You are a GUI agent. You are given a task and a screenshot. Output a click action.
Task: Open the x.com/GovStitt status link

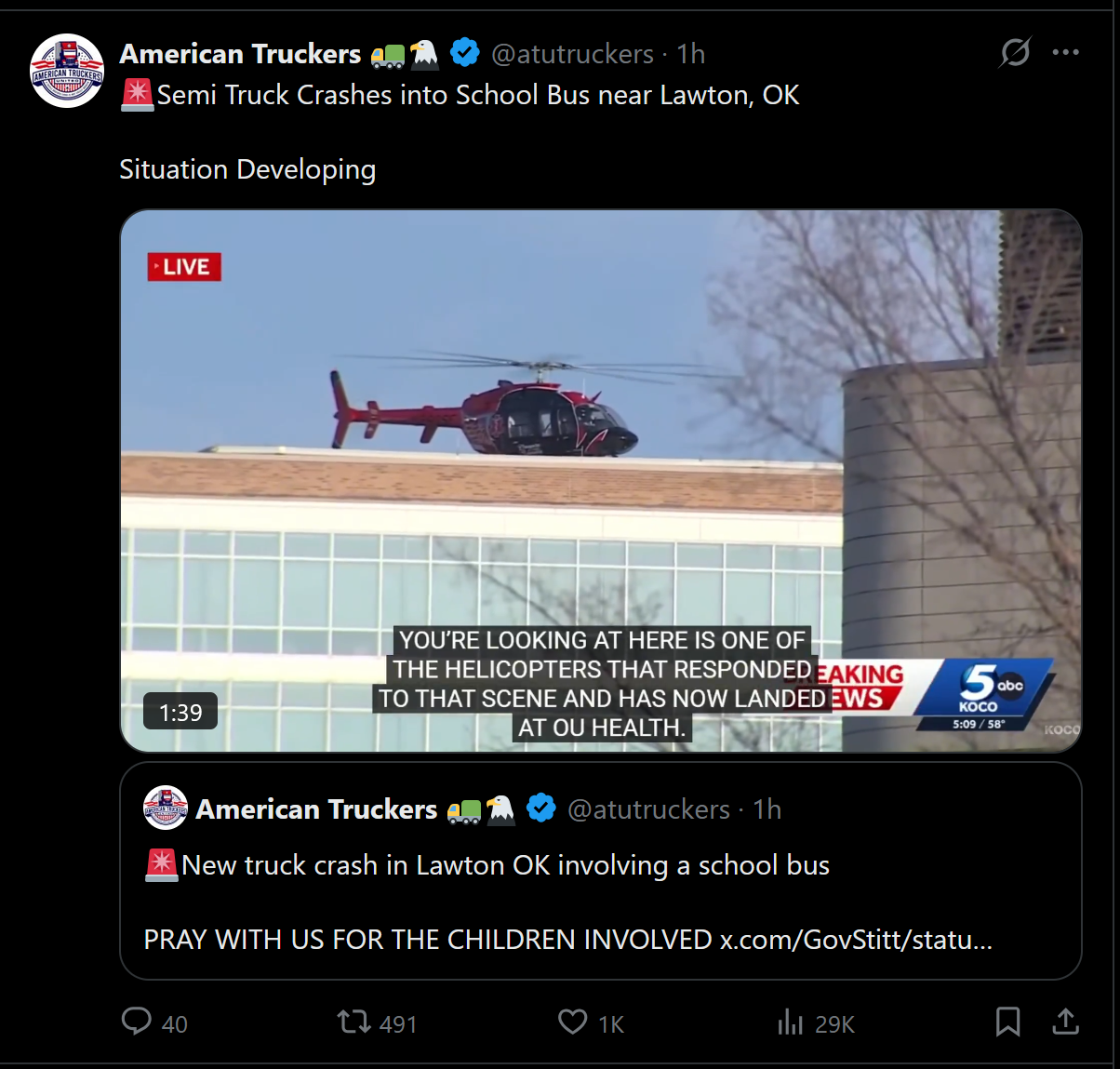coord(856,940)
